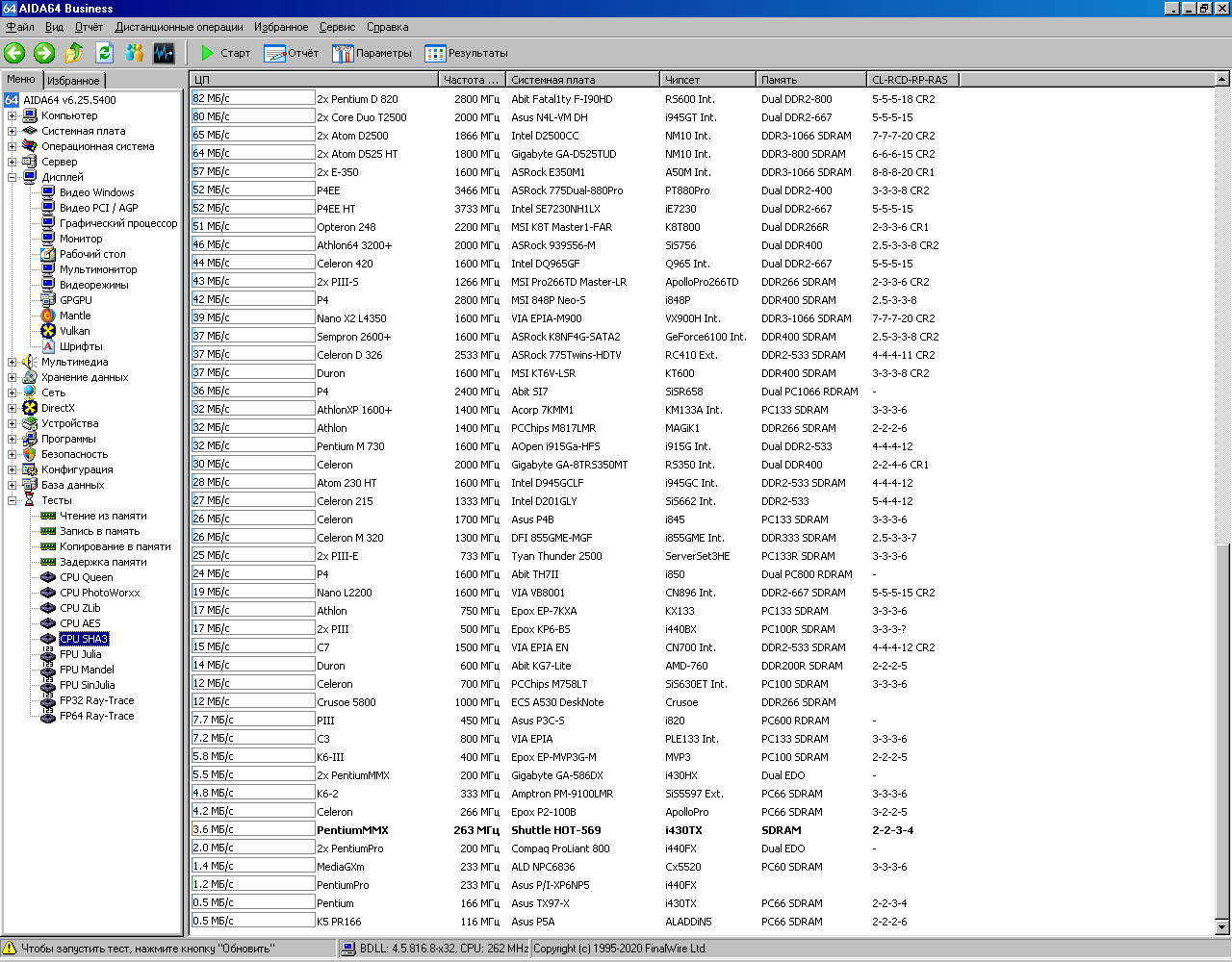Expand the Мультимедиа tree node
1232x962 pixels.
(13, 362)
